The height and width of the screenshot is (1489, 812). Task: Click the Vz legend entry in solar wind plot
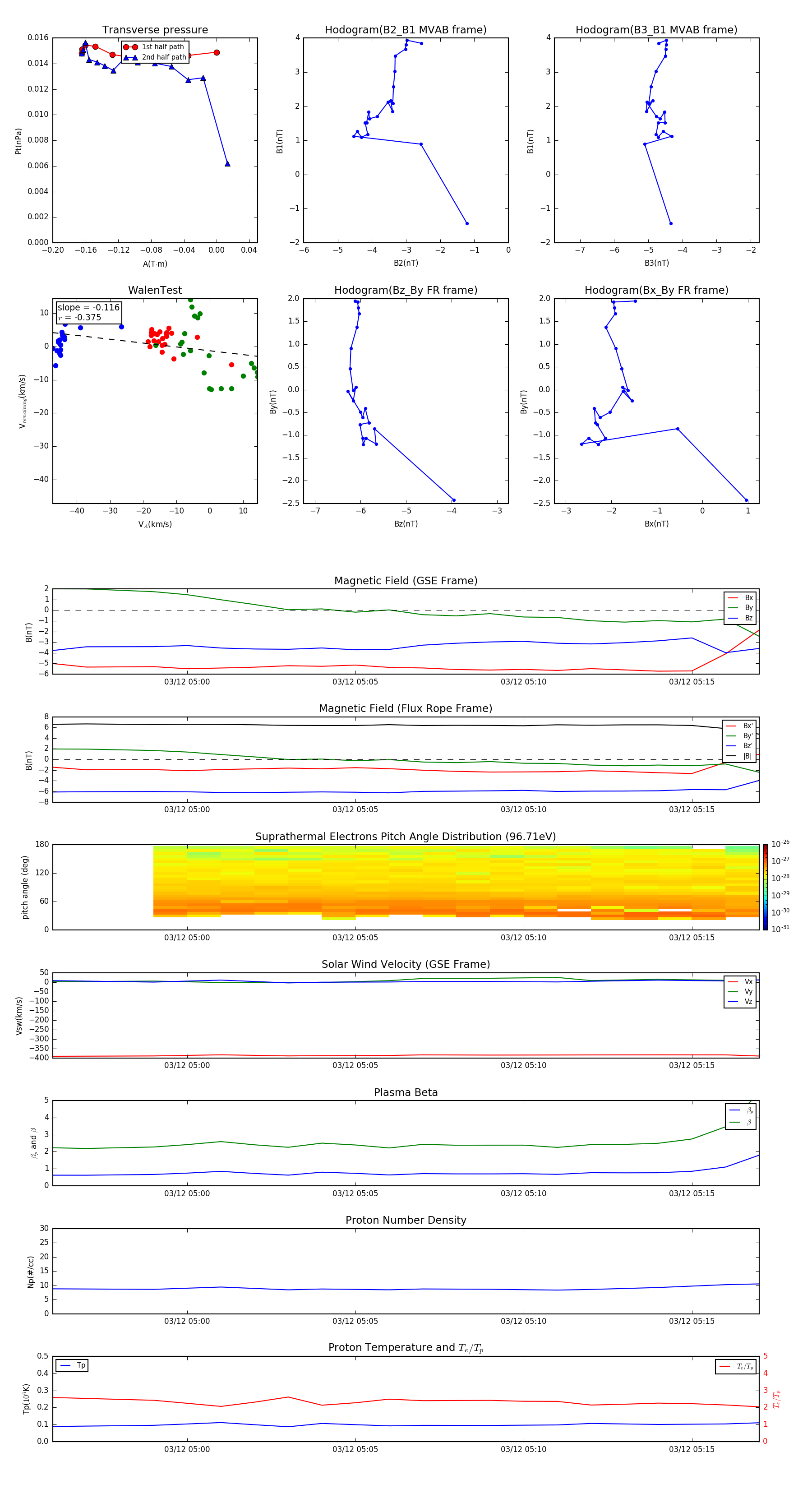pos(740,1002)
